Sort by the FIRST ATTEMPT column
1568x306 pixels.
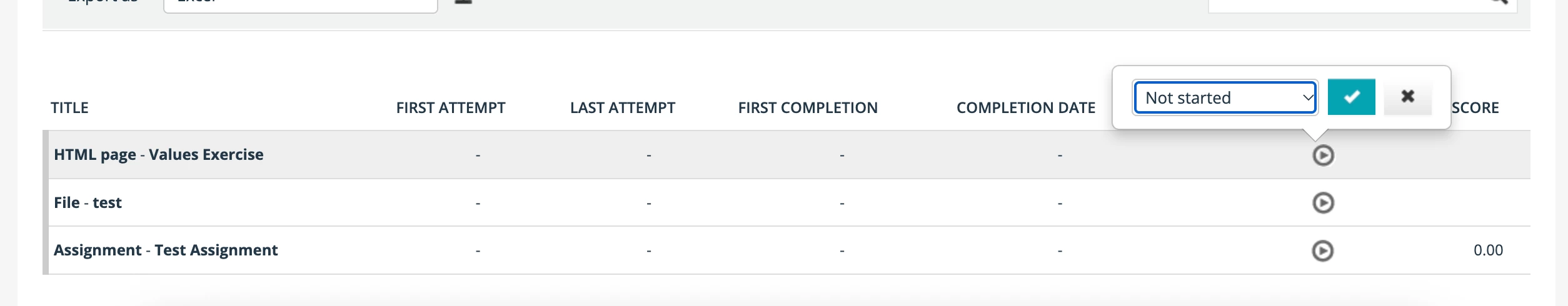(x=451, y=108)
